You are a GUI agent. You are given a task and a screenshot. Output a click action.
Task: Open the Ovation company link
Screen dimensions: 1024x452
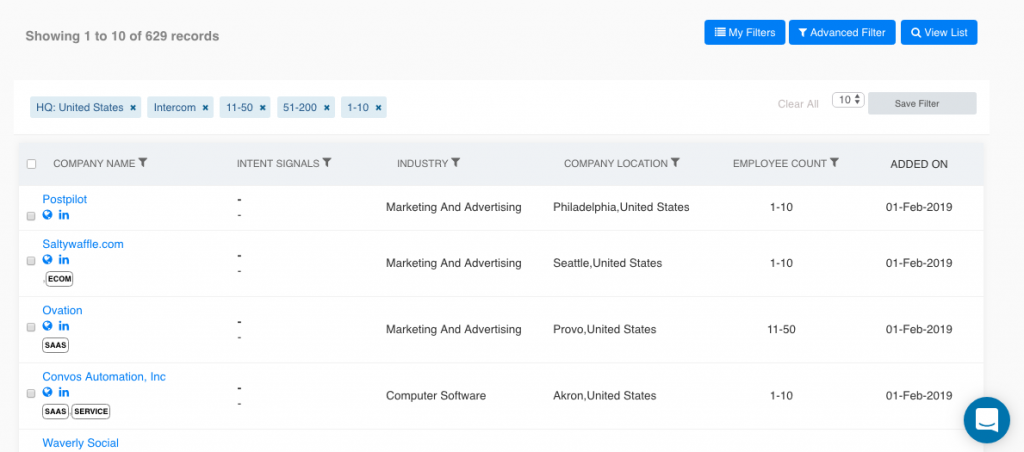(x=63, y=310)
